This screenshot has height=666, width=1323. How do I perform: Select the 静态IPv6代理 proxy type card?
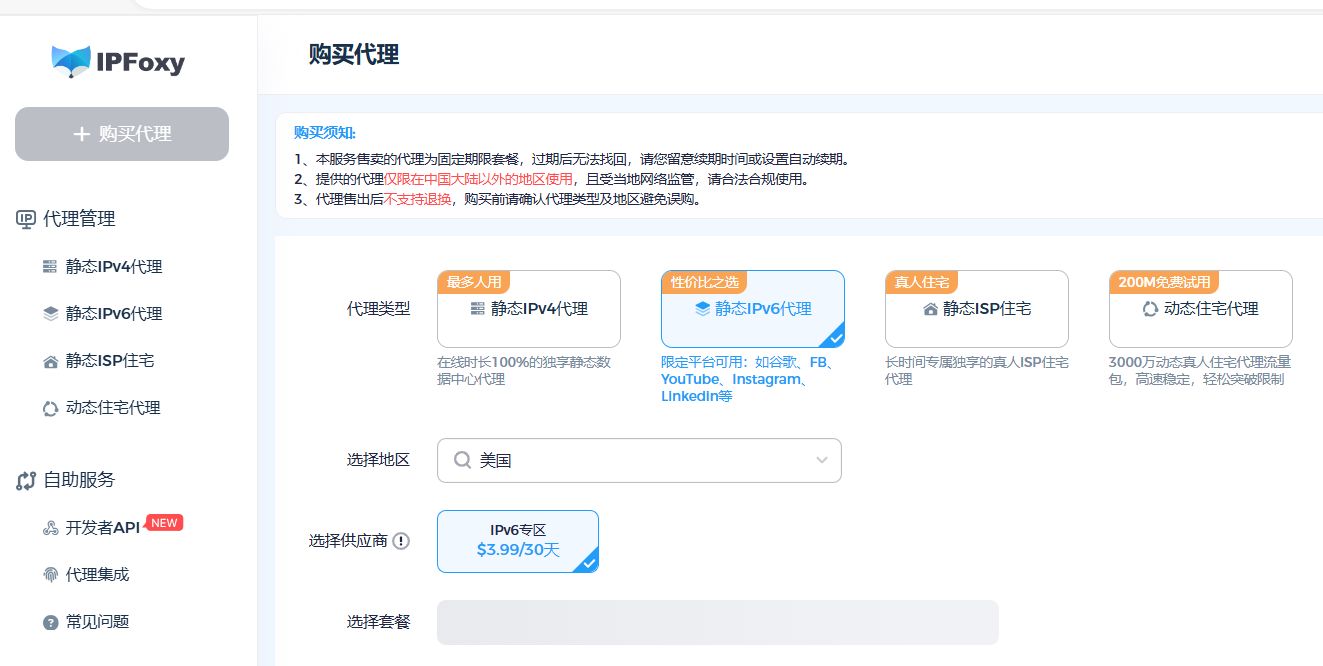point(753,309)
